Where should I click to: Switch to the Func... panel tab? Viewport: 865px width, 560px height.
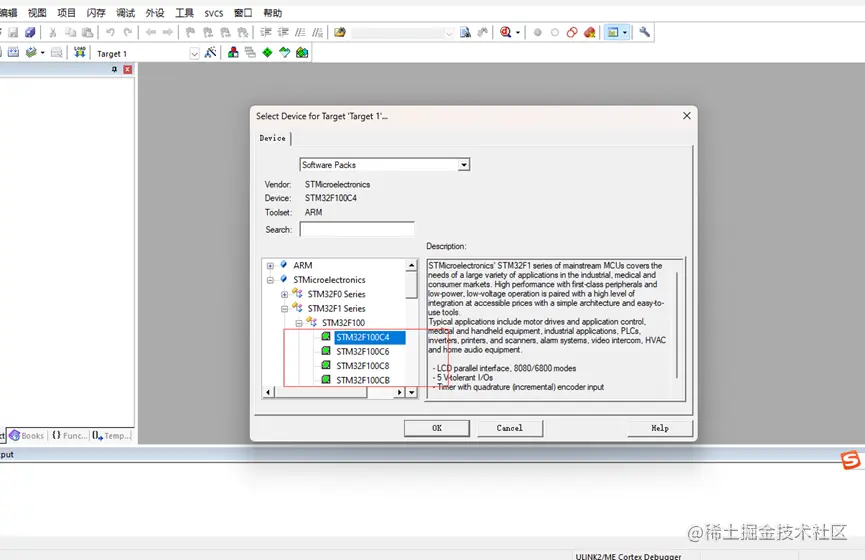70,436
